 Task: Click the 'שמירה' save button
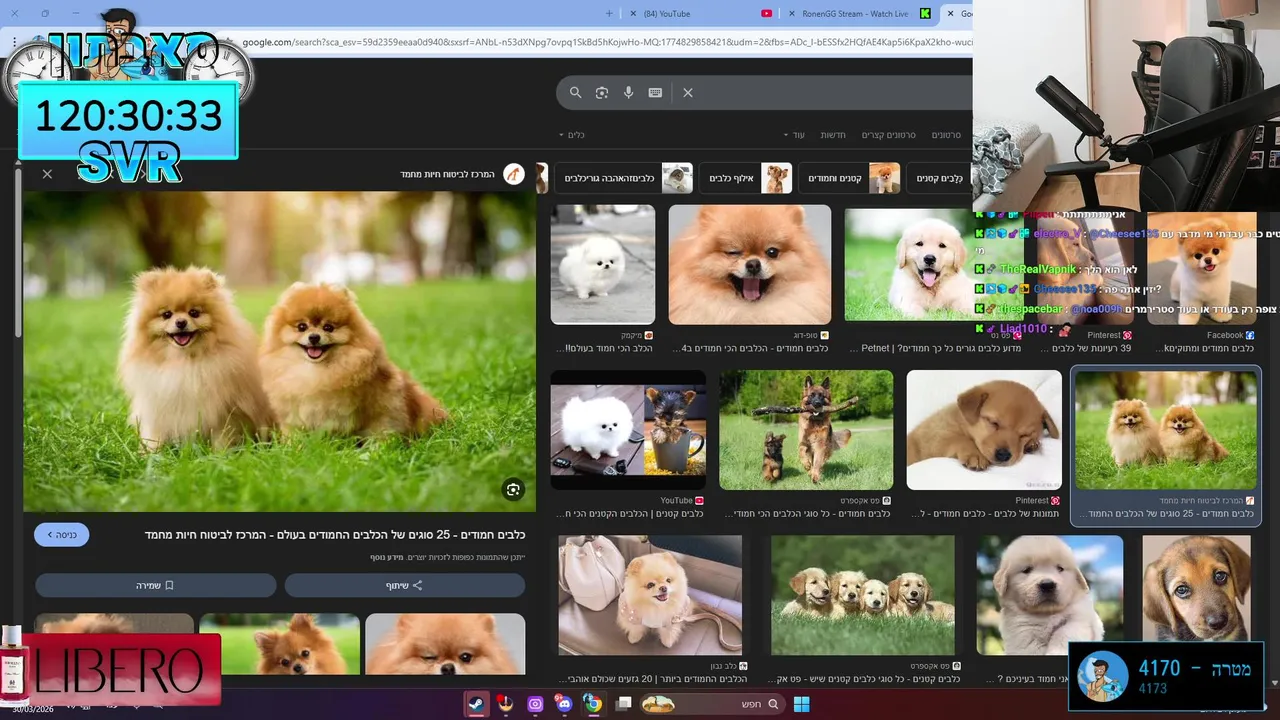coord(155,585)
